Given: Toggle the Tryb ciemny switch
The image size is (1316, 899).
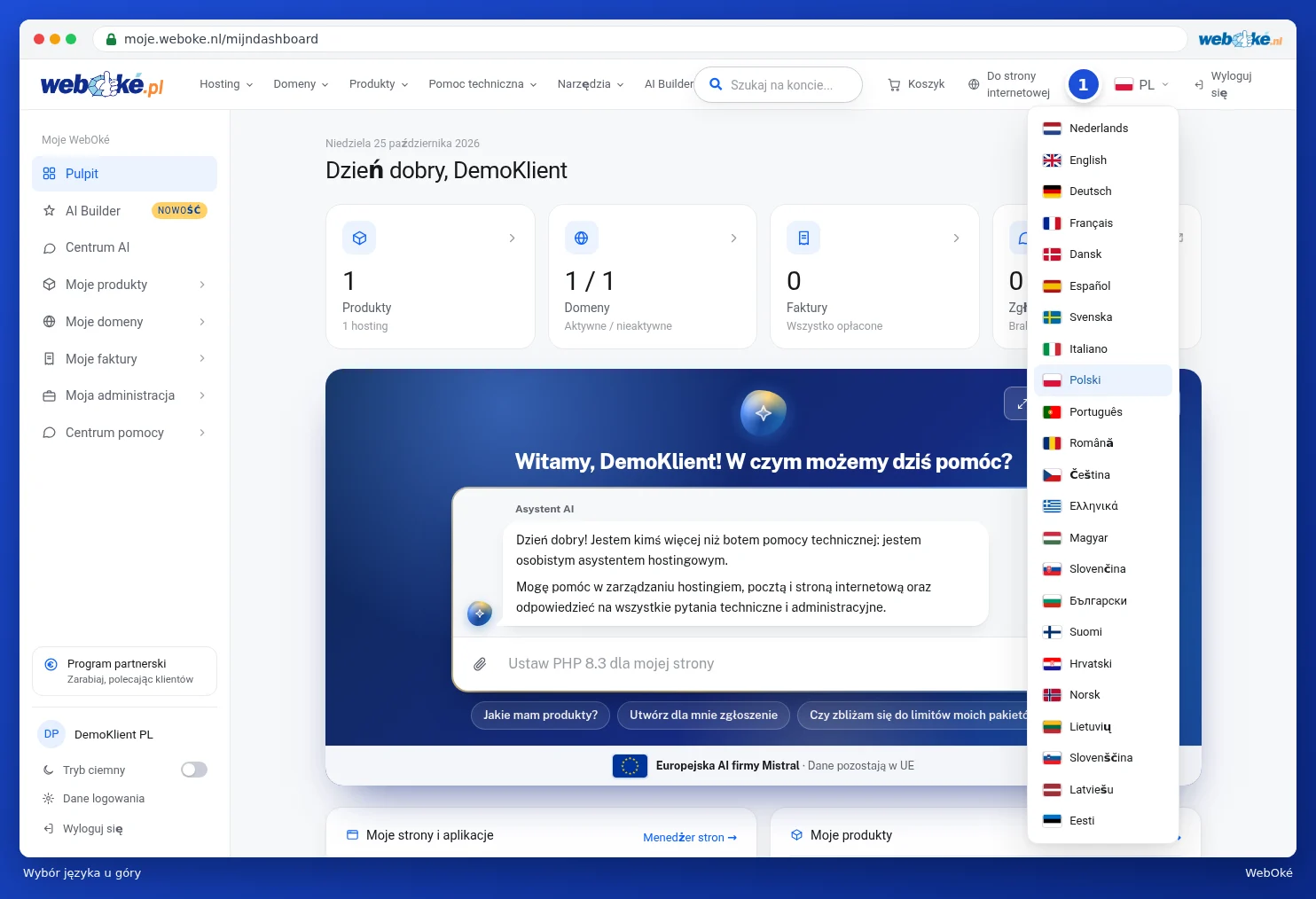Looking at the screenshot, I should click(x=194, y=770).
